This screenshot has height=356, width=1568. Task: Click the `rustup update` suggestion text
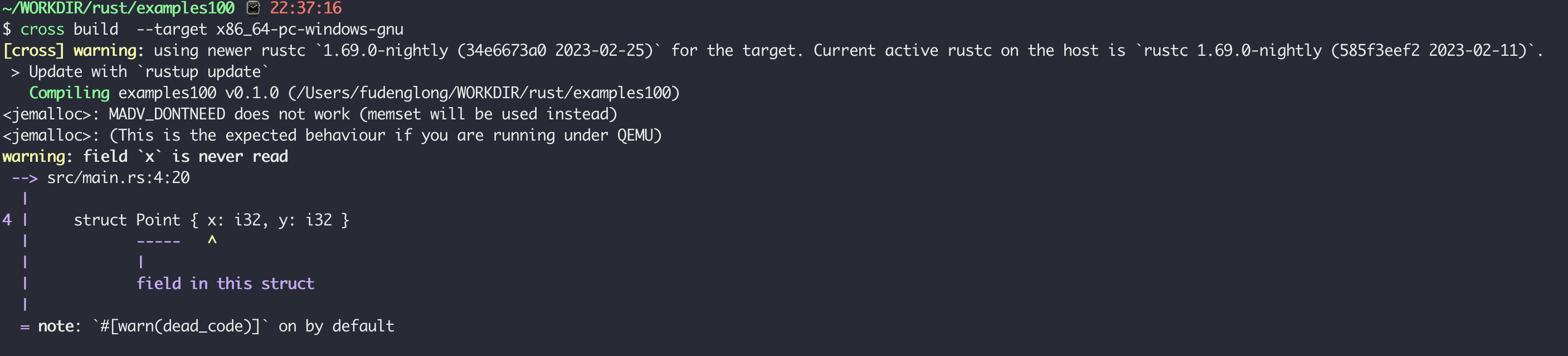click(x=203, y=72)
